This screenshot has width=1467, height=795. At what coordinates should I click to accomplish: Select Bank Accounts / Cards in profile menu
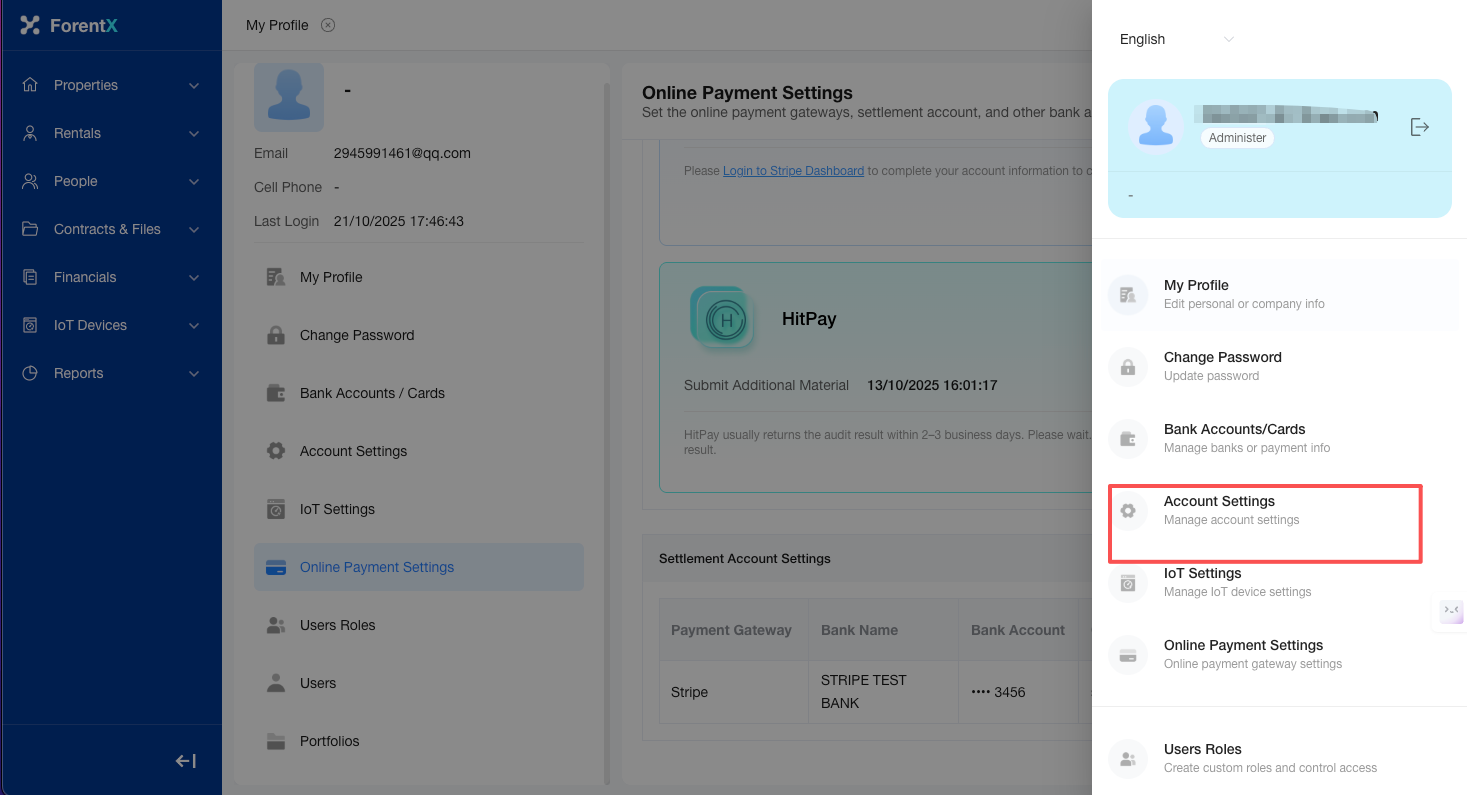(371, 393)
